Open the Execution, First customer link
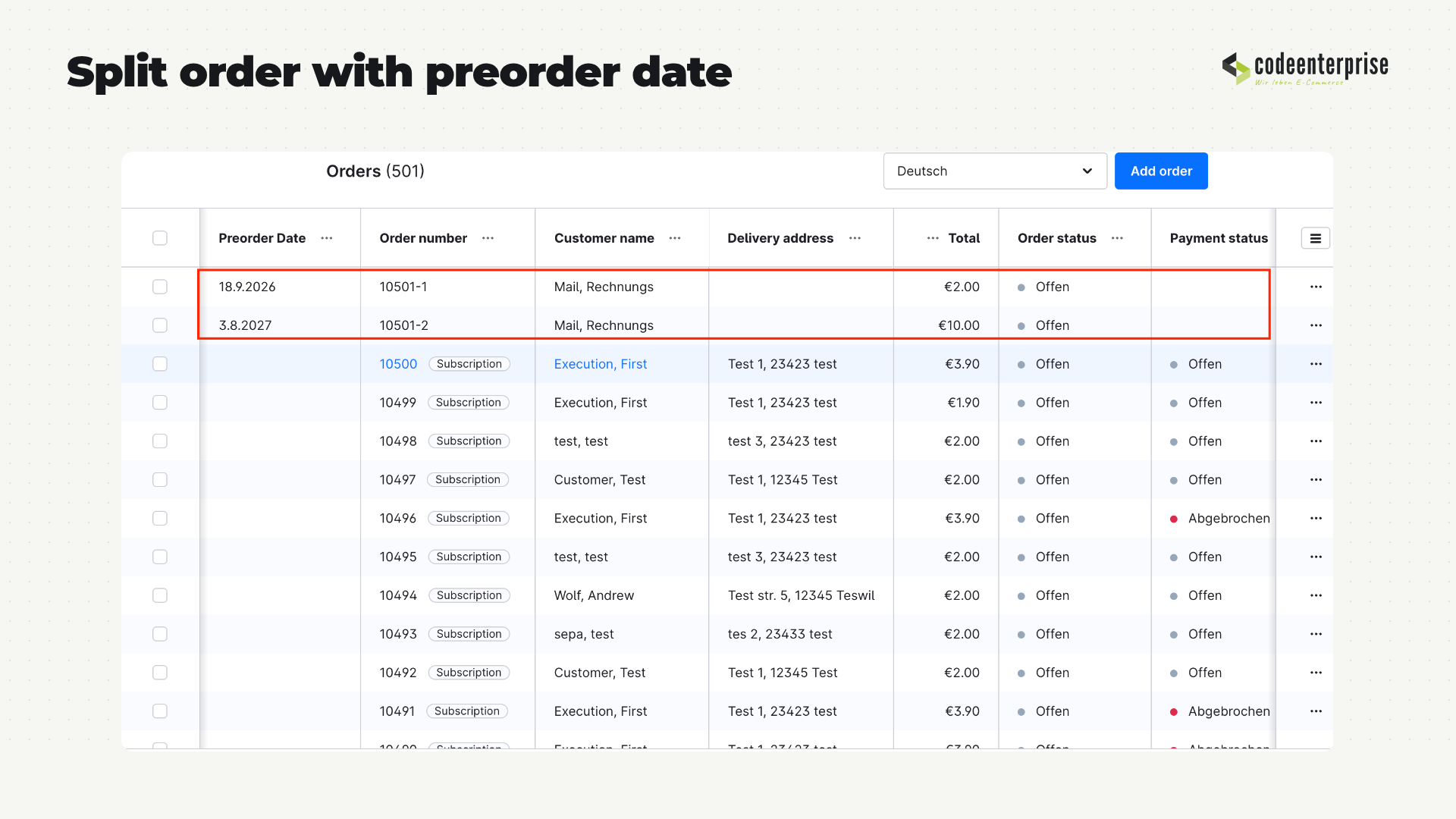 point(601,364)
